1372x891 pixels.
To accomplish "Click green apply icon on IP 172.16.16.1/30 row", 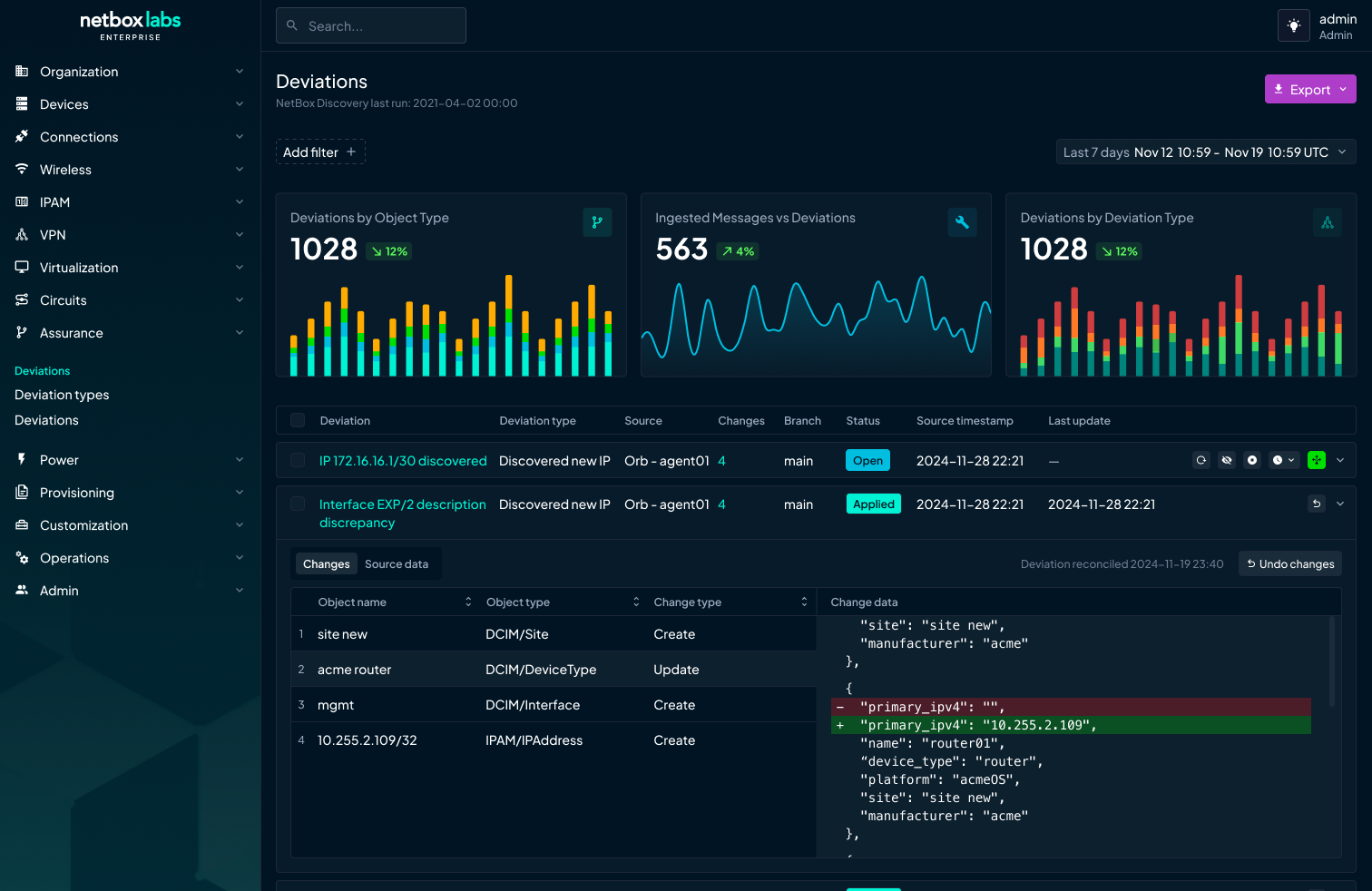I will [1317, 461].
